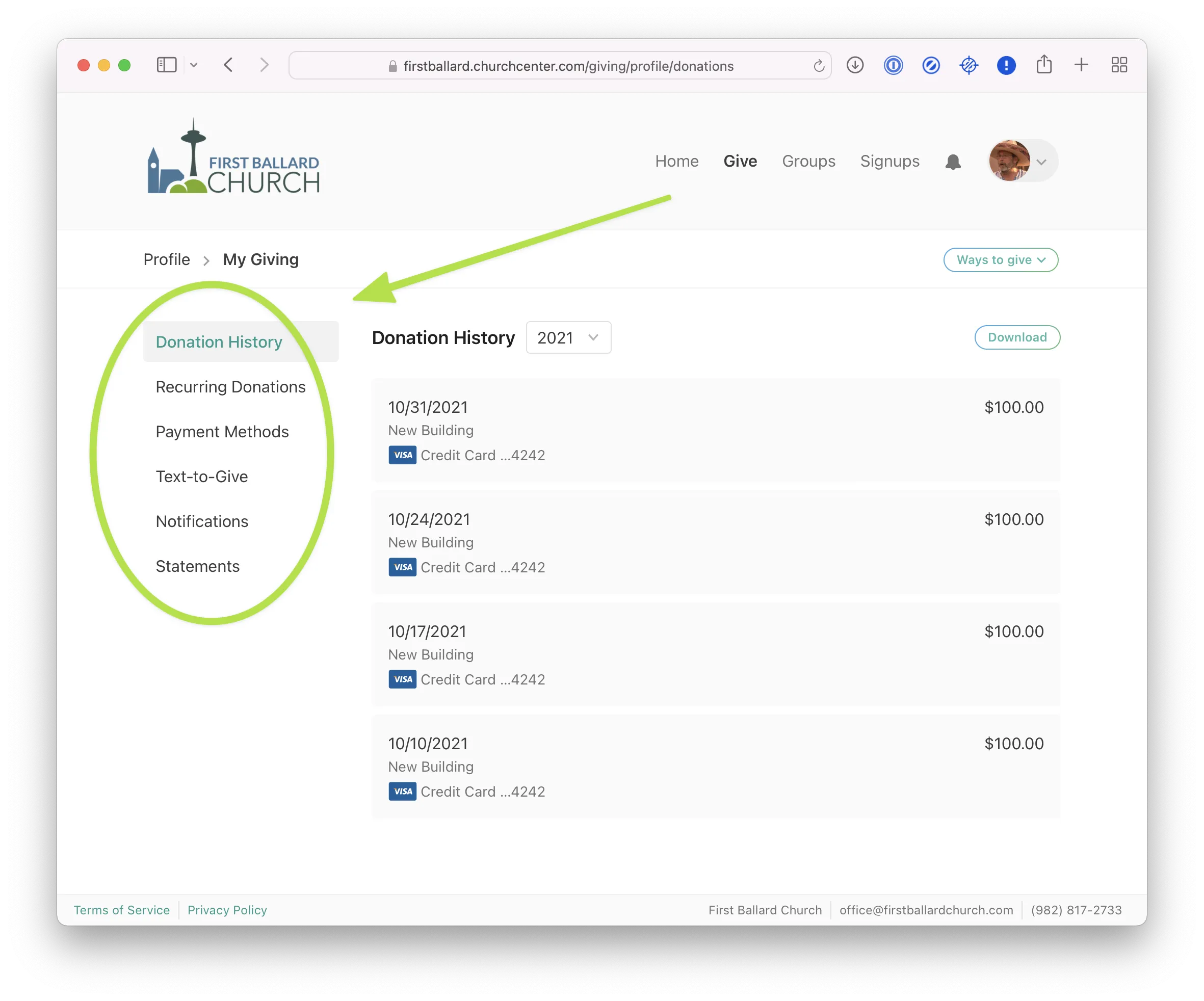The height and width of the screenshot is (1001, 1204).
Task: Click the Download button
Action: 1016,338
